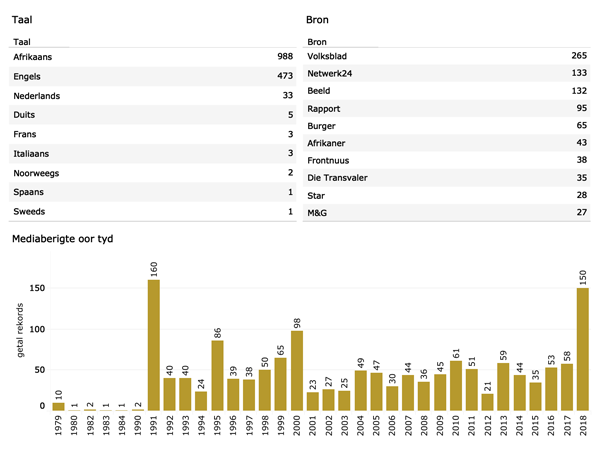Choose the Beeld source row

click(445, 90)
